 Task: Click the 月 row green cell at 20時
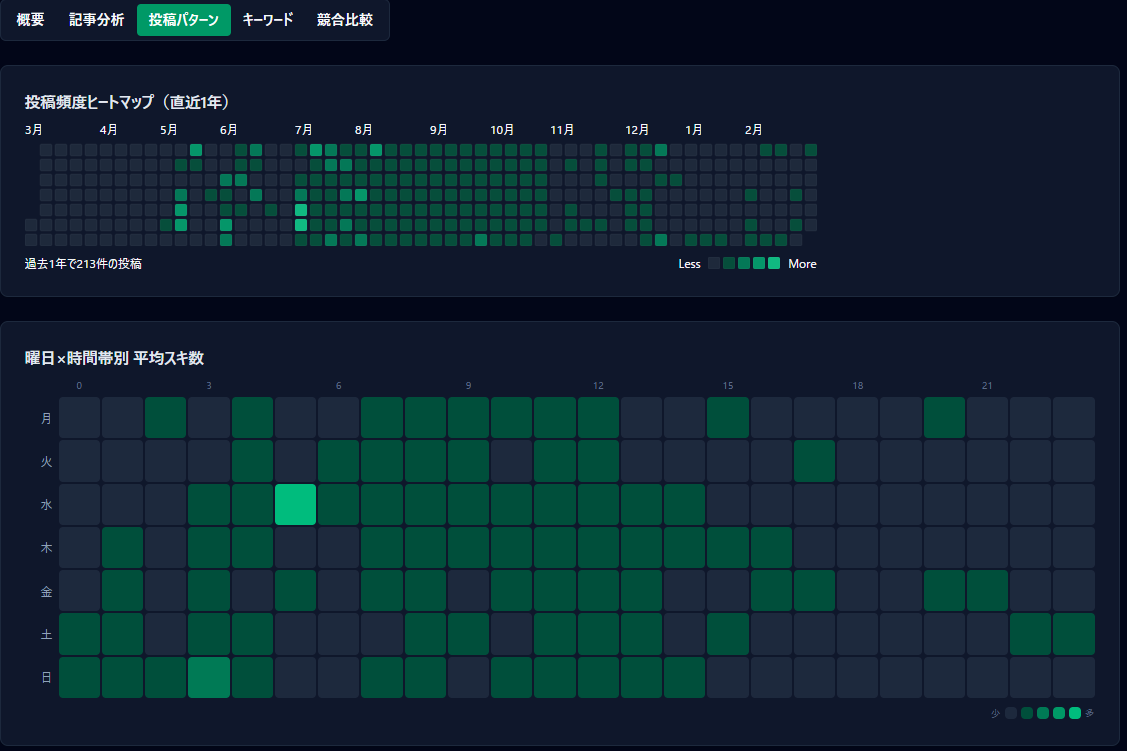944,418
